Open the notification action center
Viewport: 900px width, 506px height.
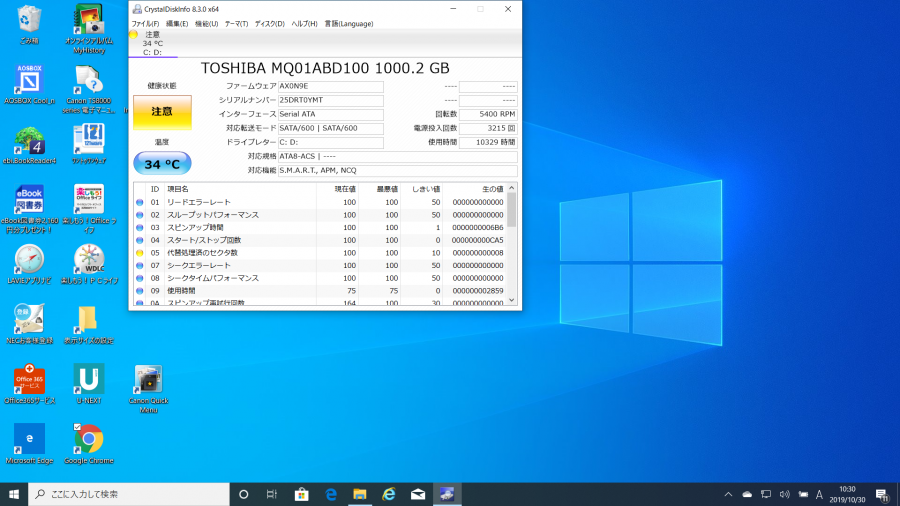pos(882,494)
